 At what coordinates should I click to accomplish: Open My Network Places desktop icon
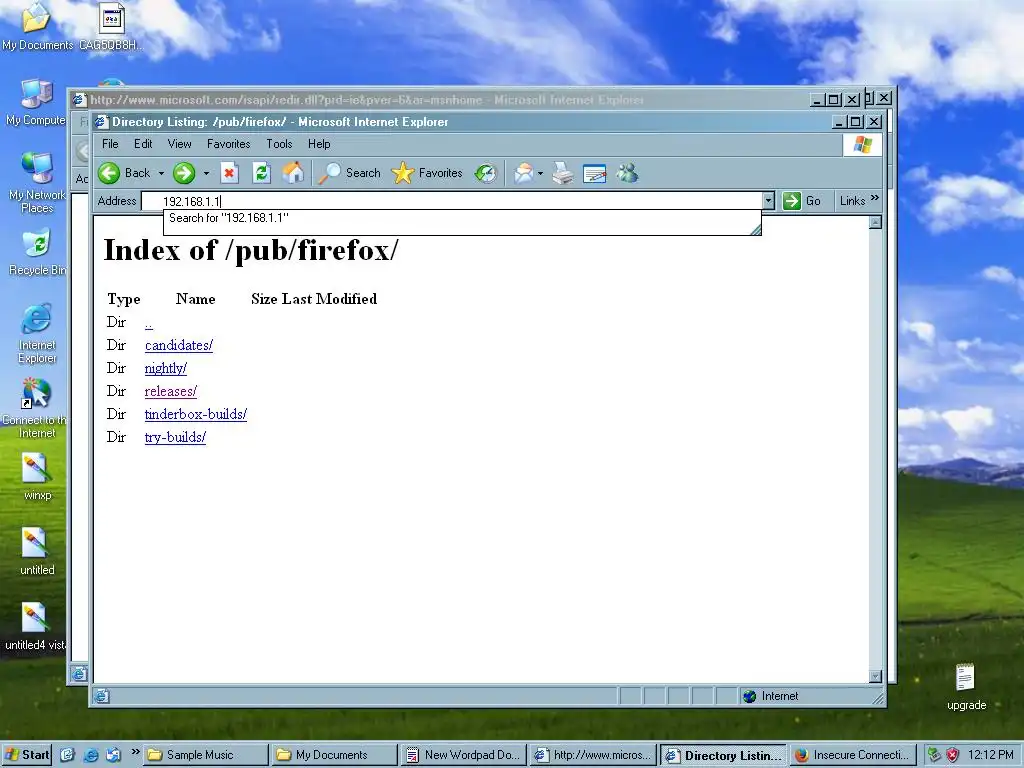(x=37, y=183)
